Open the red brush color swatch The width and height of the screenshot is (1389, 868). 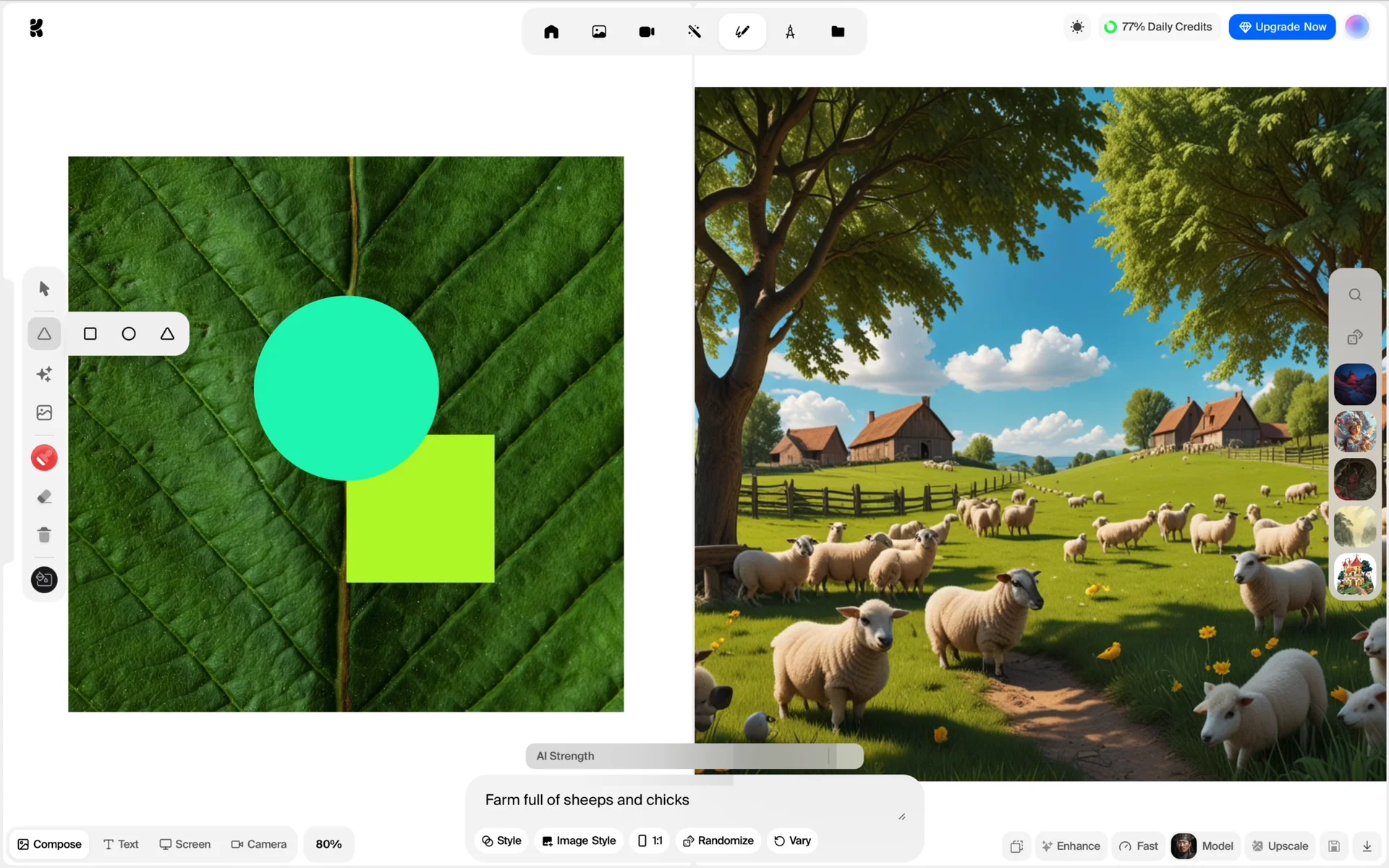point(44,458)
